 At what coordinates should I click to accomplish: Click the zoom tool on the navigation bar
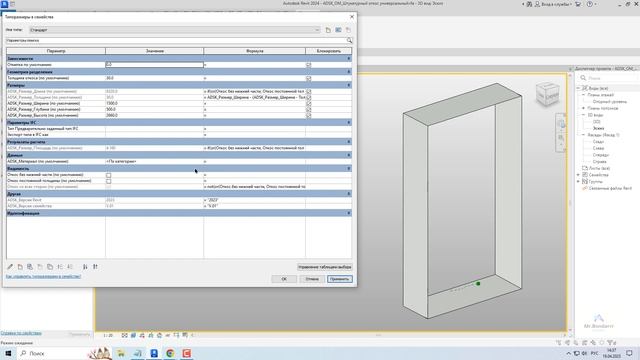[x=561, y=138]
